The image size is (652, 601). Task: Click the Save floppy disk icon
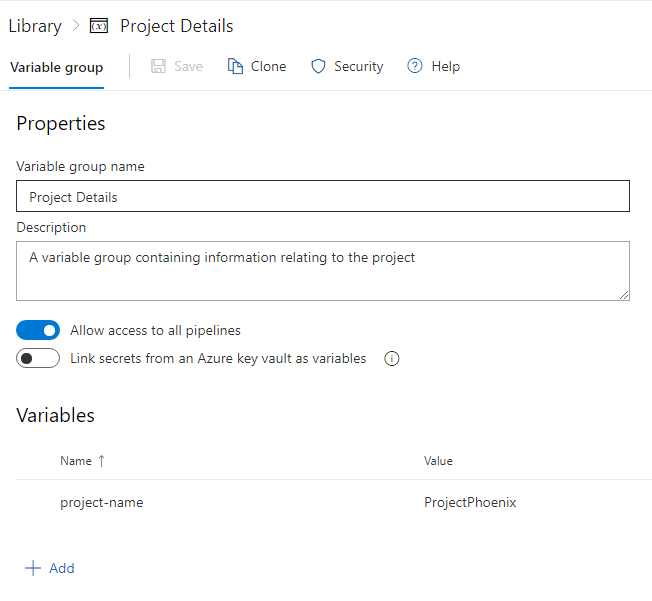159,67
